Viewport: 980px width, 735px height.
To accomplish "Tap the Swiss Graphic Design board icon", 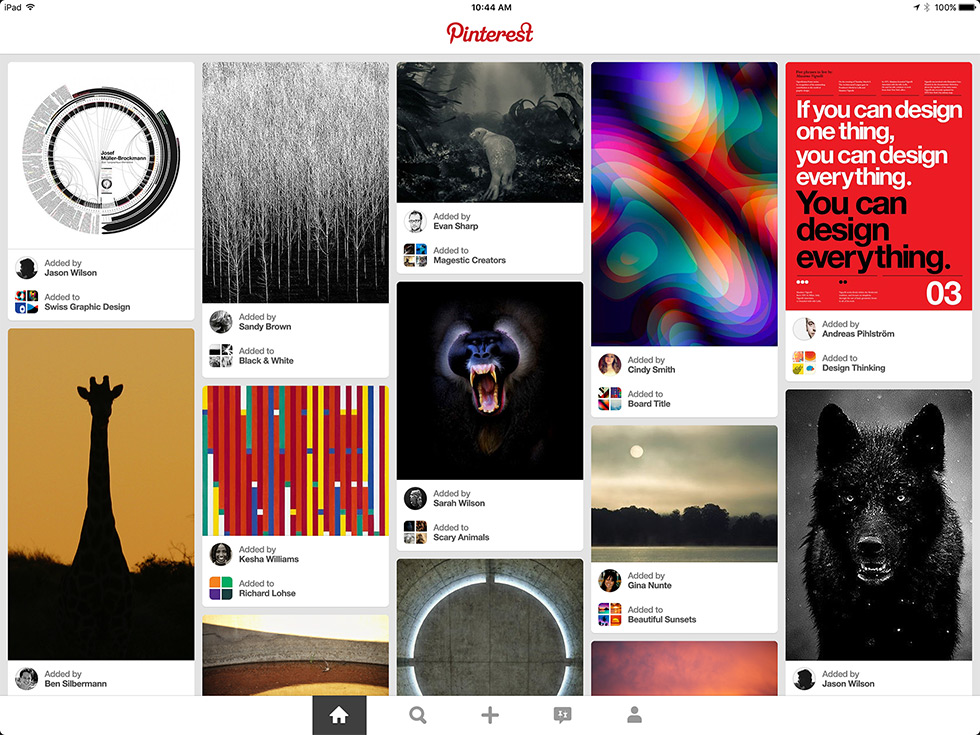I will [x=26, y=302].
